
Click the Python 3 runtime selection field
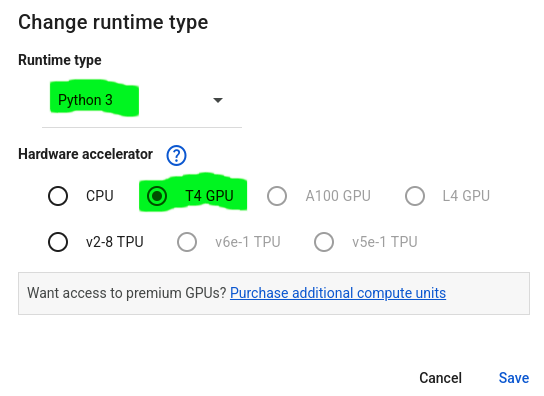point(142,100)
